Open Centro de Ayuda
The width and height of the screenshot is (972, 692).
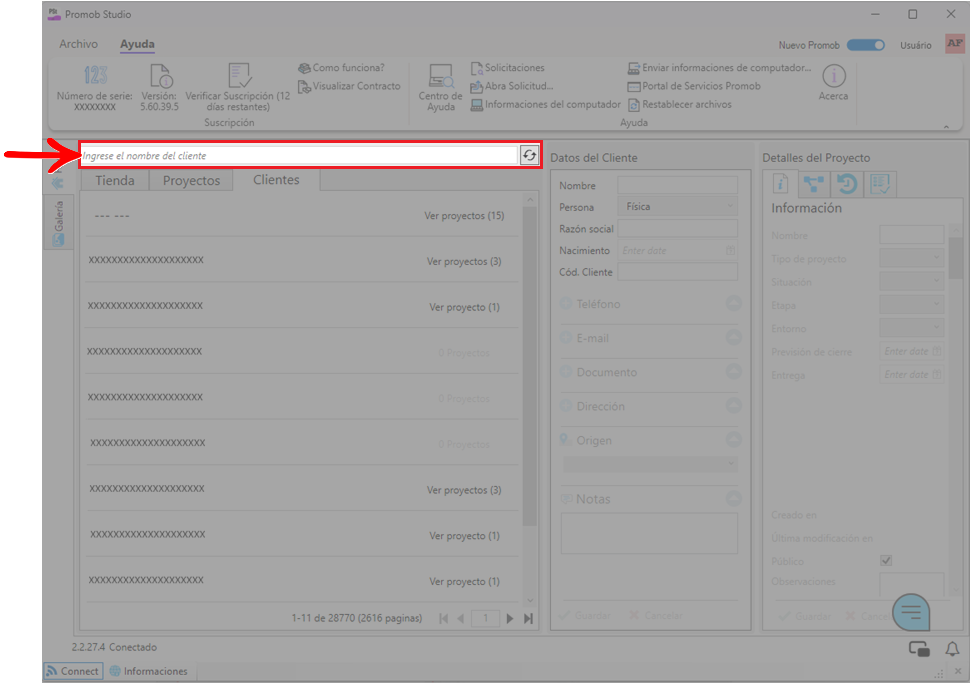point(440,88)
